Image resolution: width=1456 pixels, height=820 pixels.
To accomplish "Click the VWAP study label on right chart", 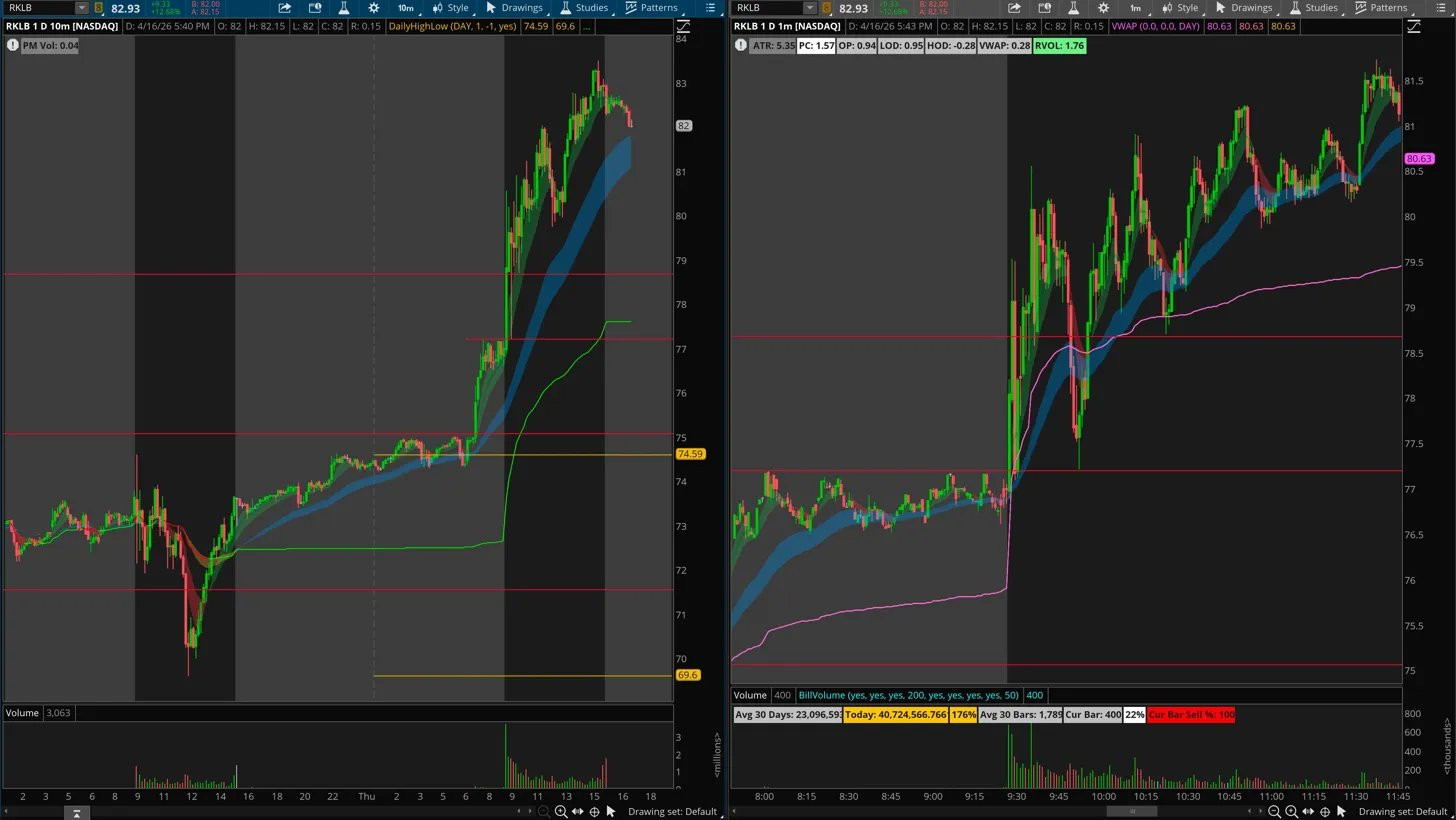I will [1155, 26].
